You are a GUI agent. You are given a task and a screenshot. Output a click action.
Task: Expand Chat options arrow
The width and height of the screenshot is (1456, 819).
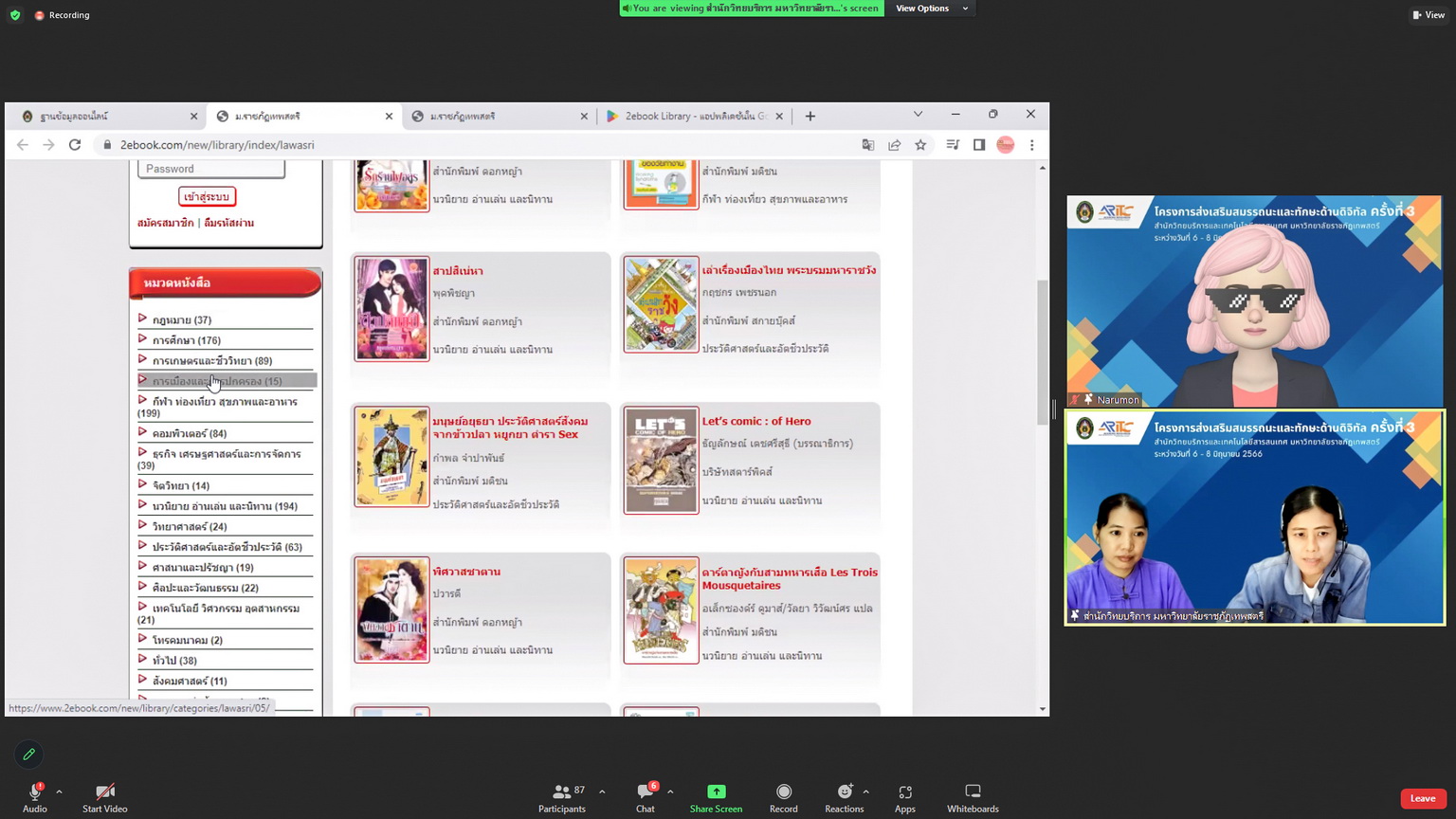670,792
